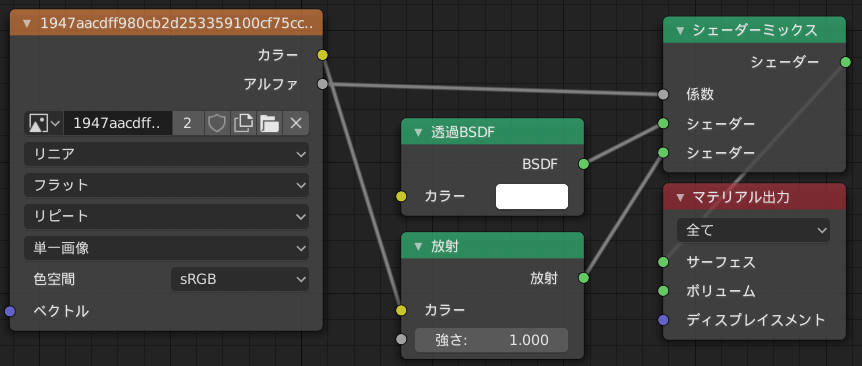Collapse the 放射 emission node
This screenshot has height=366, width=862.
click(x=418, y=246)
